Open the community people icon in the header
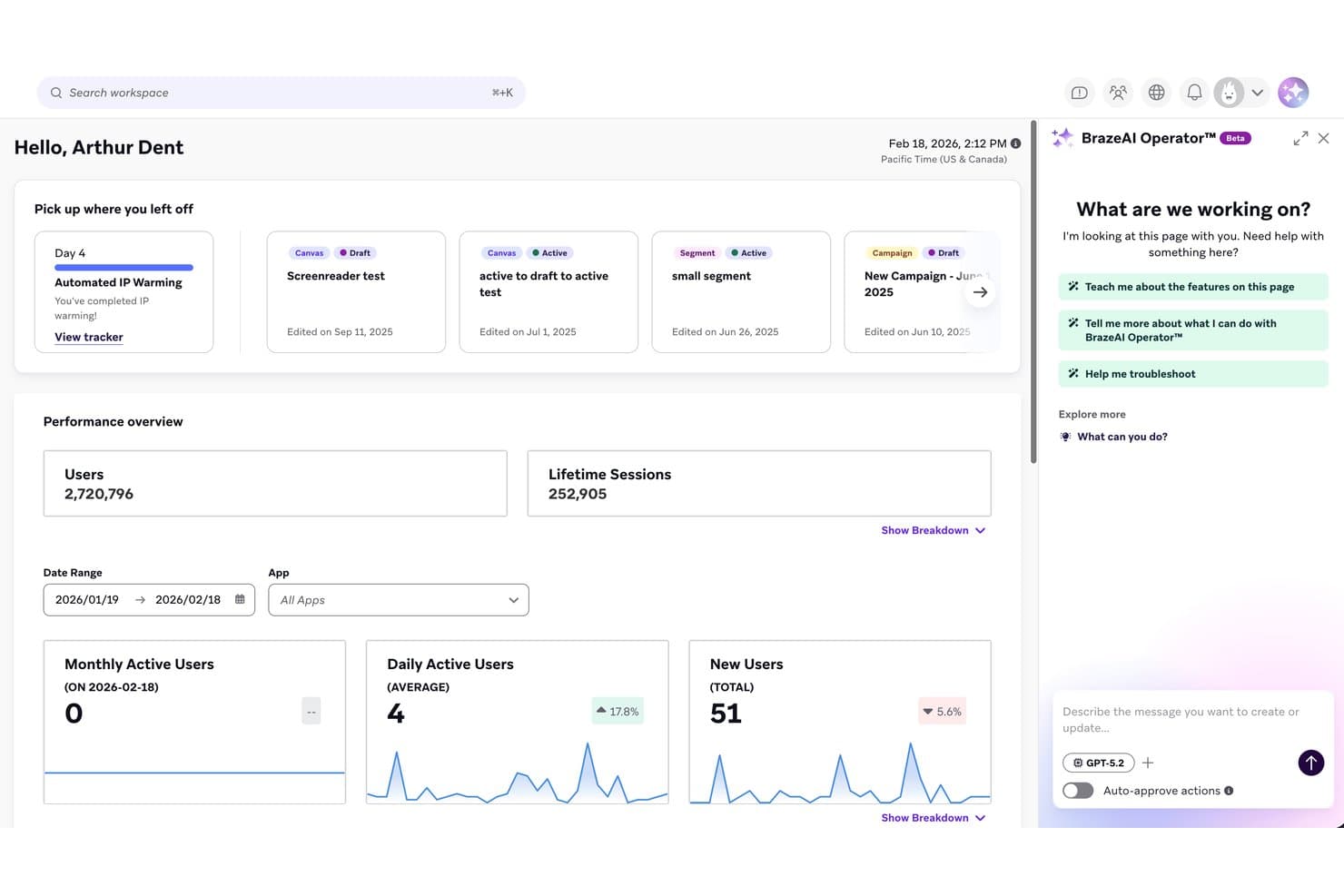This screenshot has width=1344, height=896. (1118, 93)
